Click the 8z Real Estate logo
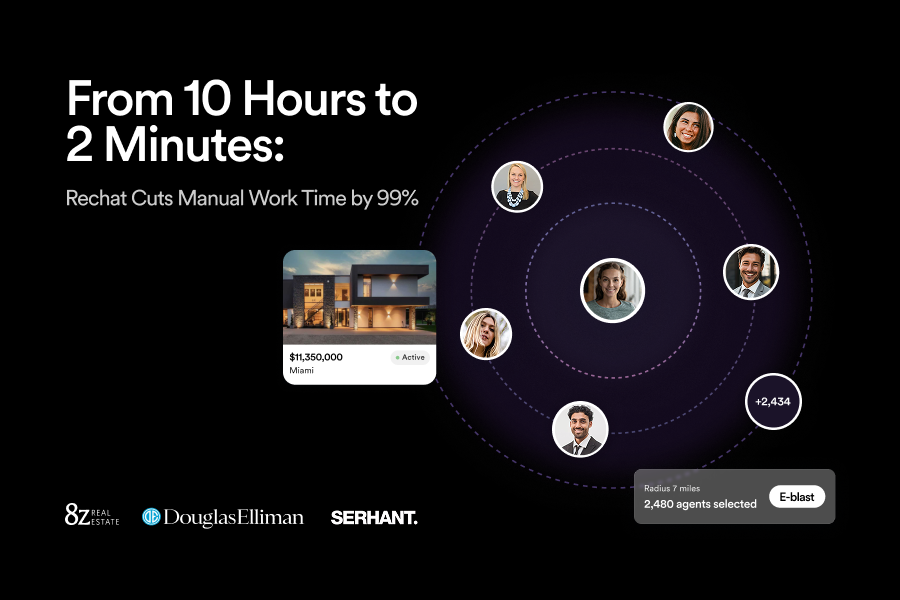The height and width of the screenshot is (600, 900). pos(91,518)
